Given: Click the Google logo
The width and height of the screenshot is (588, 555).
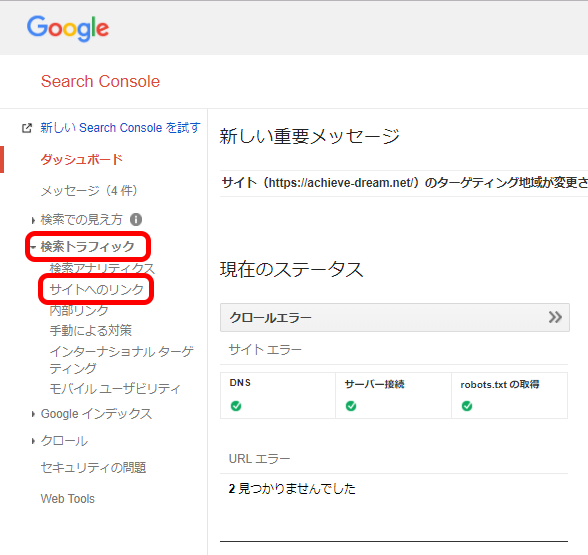Looking at the screenshot, I should [x=68, y=28].
